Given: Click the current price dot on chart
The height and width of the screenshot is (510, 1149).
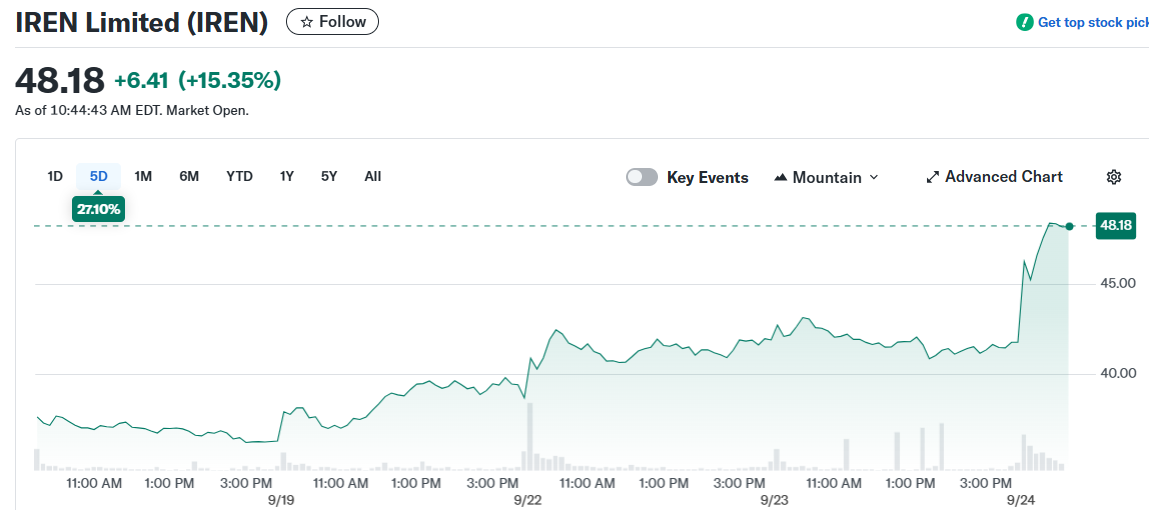Looking at the screenshot, I should coord(1069,227).
